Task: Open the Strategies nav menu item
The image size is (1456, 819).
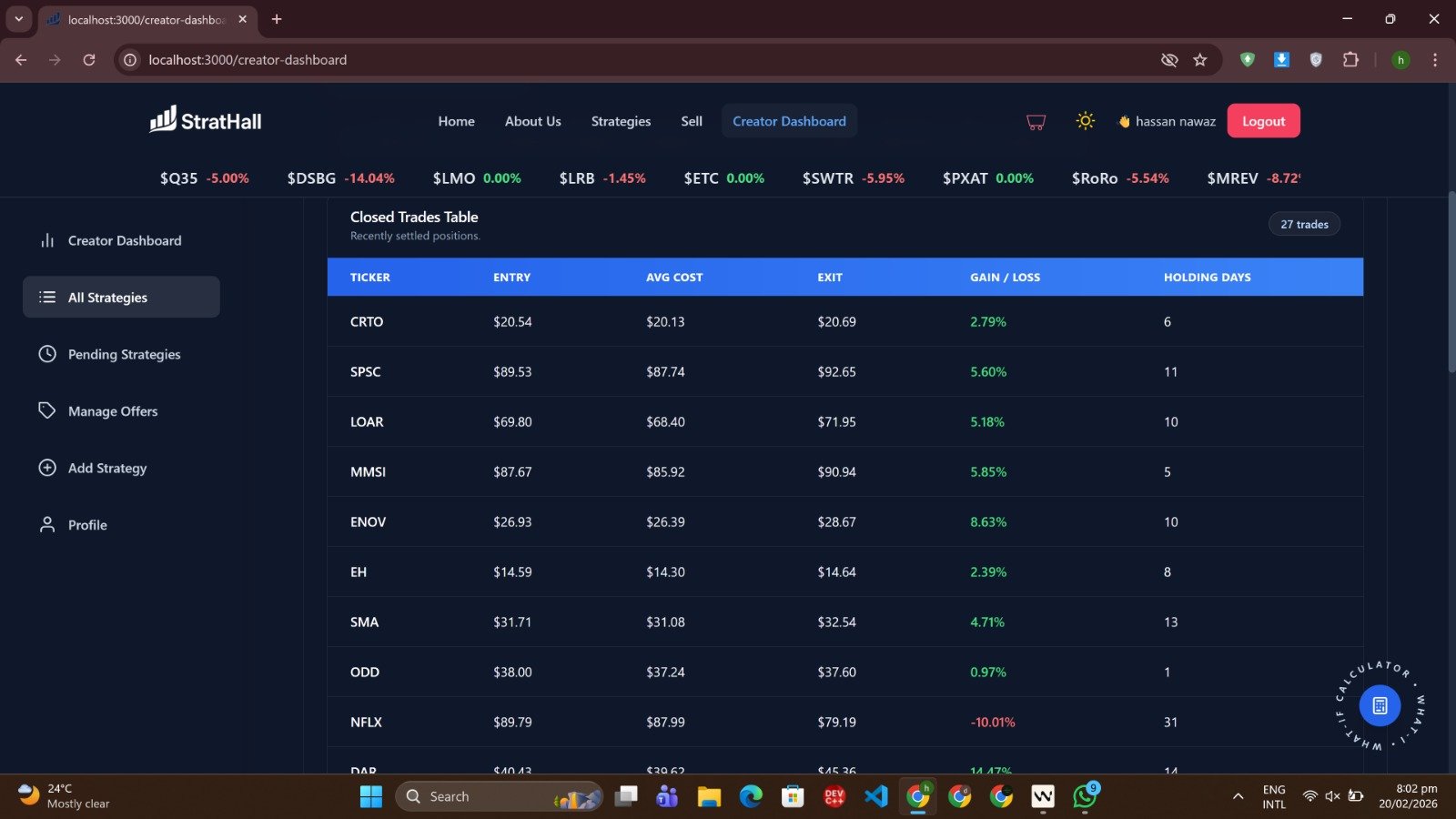Action: tap(621, 121)
